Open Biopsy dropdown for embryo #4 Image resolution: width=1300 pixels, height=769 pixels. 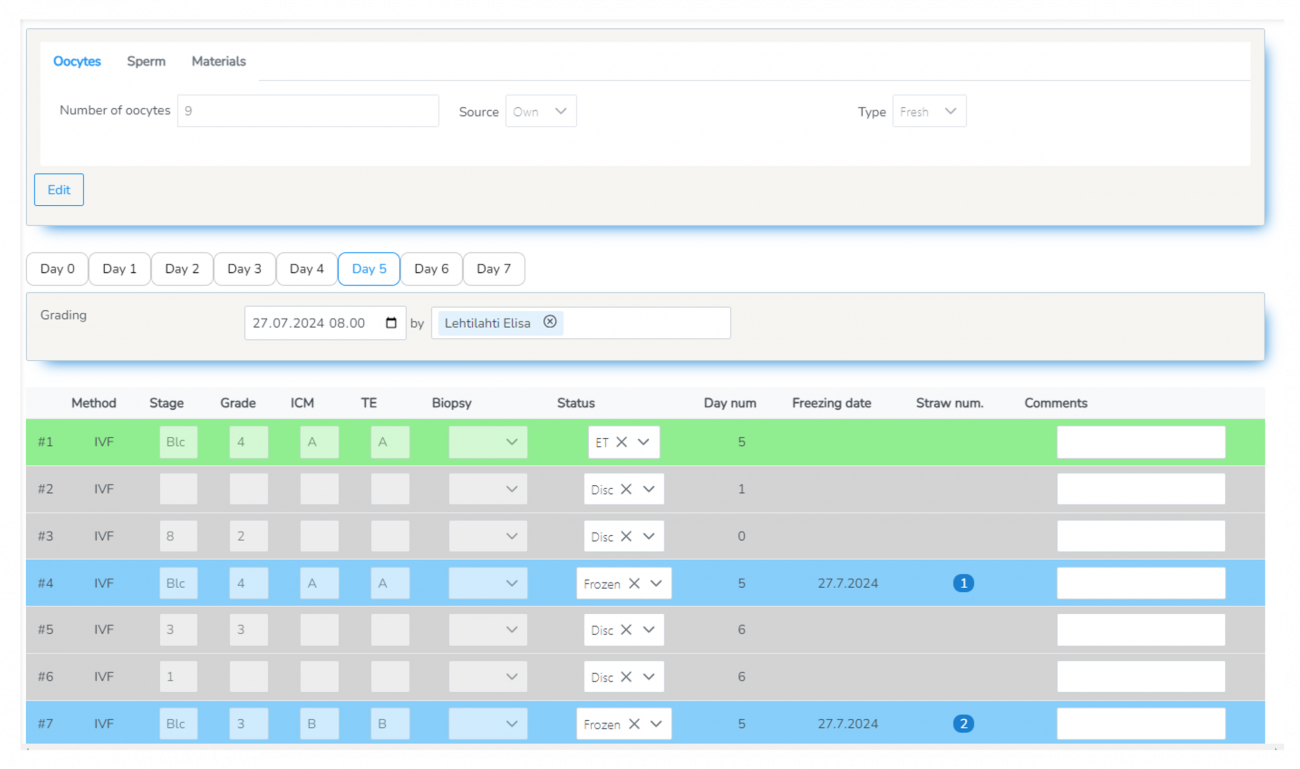coord(488,584)
